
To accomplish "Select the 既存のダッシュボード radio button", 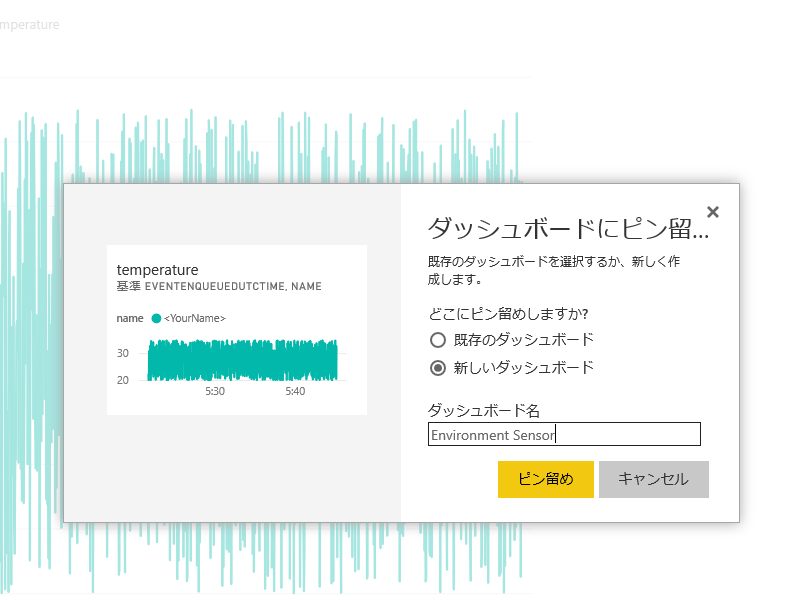I will pyautogui.click(x=437, y=339).
